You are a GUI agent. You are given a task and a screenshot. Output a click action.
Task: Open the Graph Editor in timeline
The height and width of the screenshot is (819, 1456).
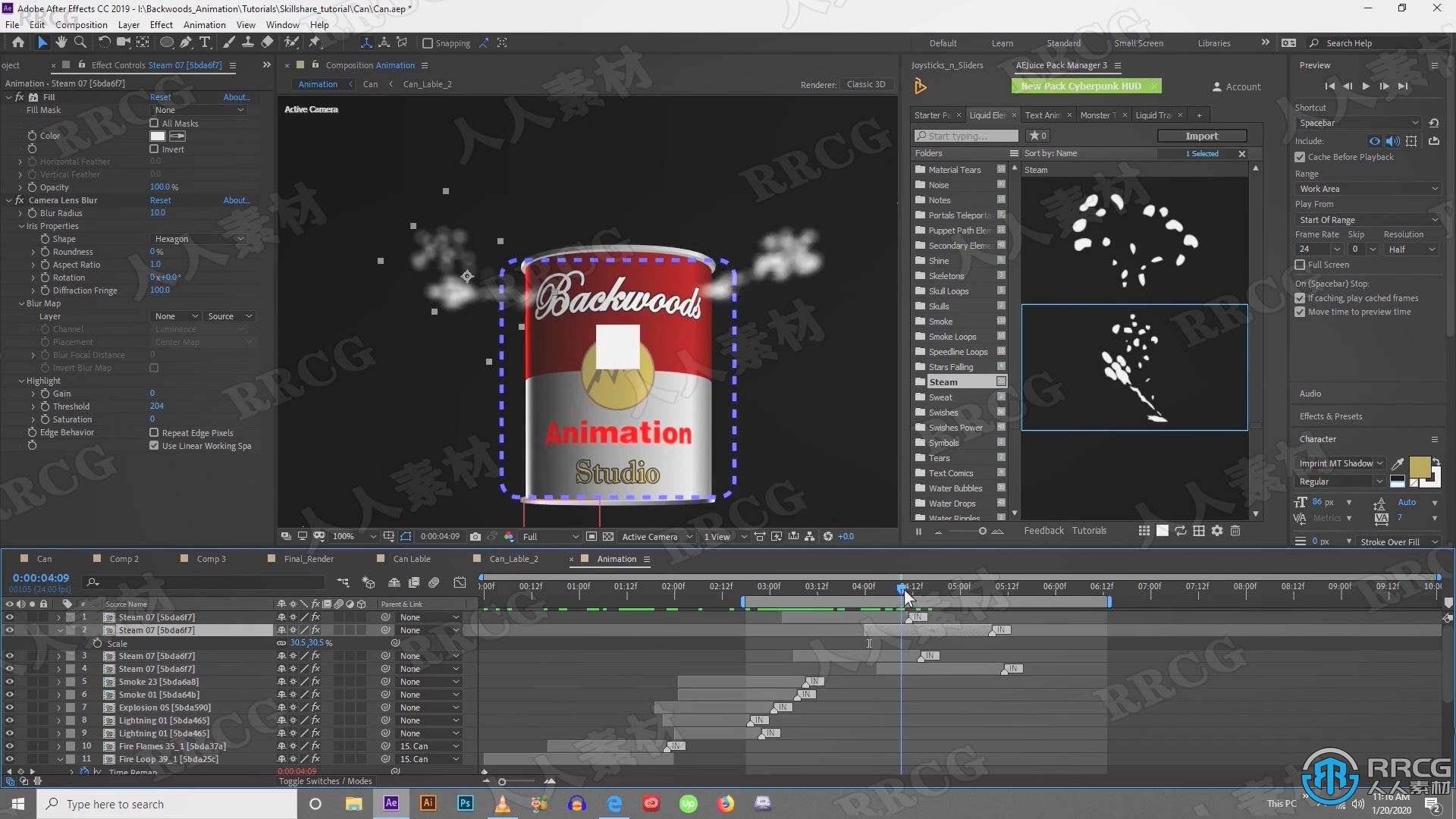pyautogui.click(x=460, y=582)
